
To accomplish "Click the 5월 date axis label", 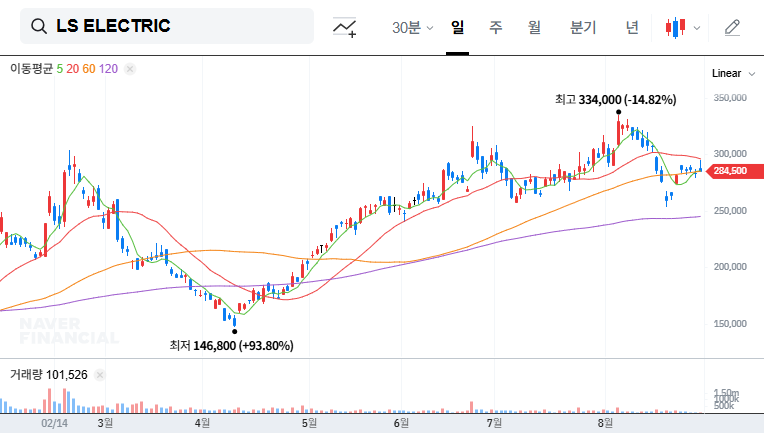I will 309,423.
